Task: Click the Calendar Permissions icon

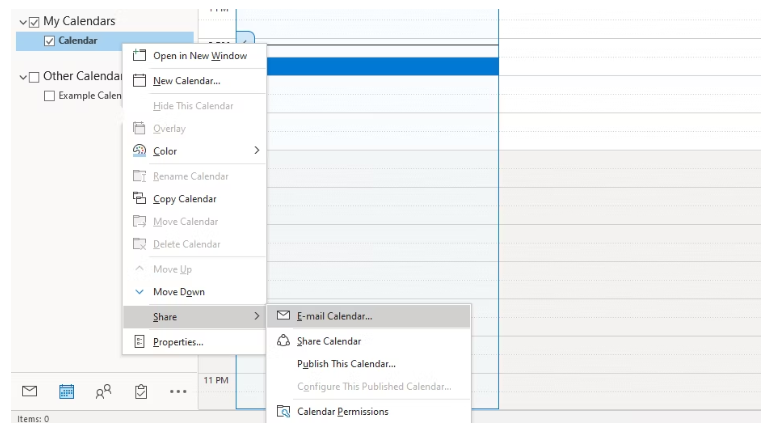Action: [283, 411]
